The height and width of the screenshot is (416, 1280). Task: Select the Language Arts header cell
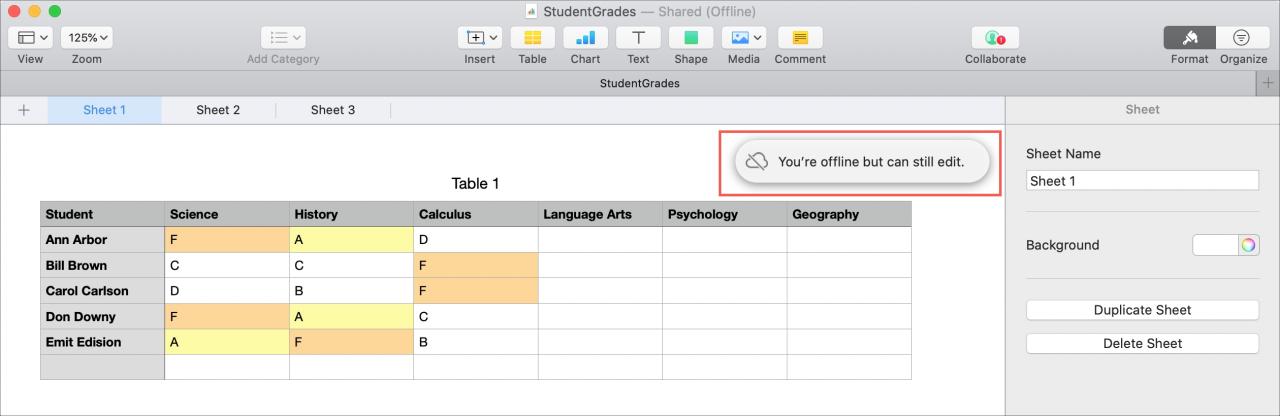tap(600, 214)
